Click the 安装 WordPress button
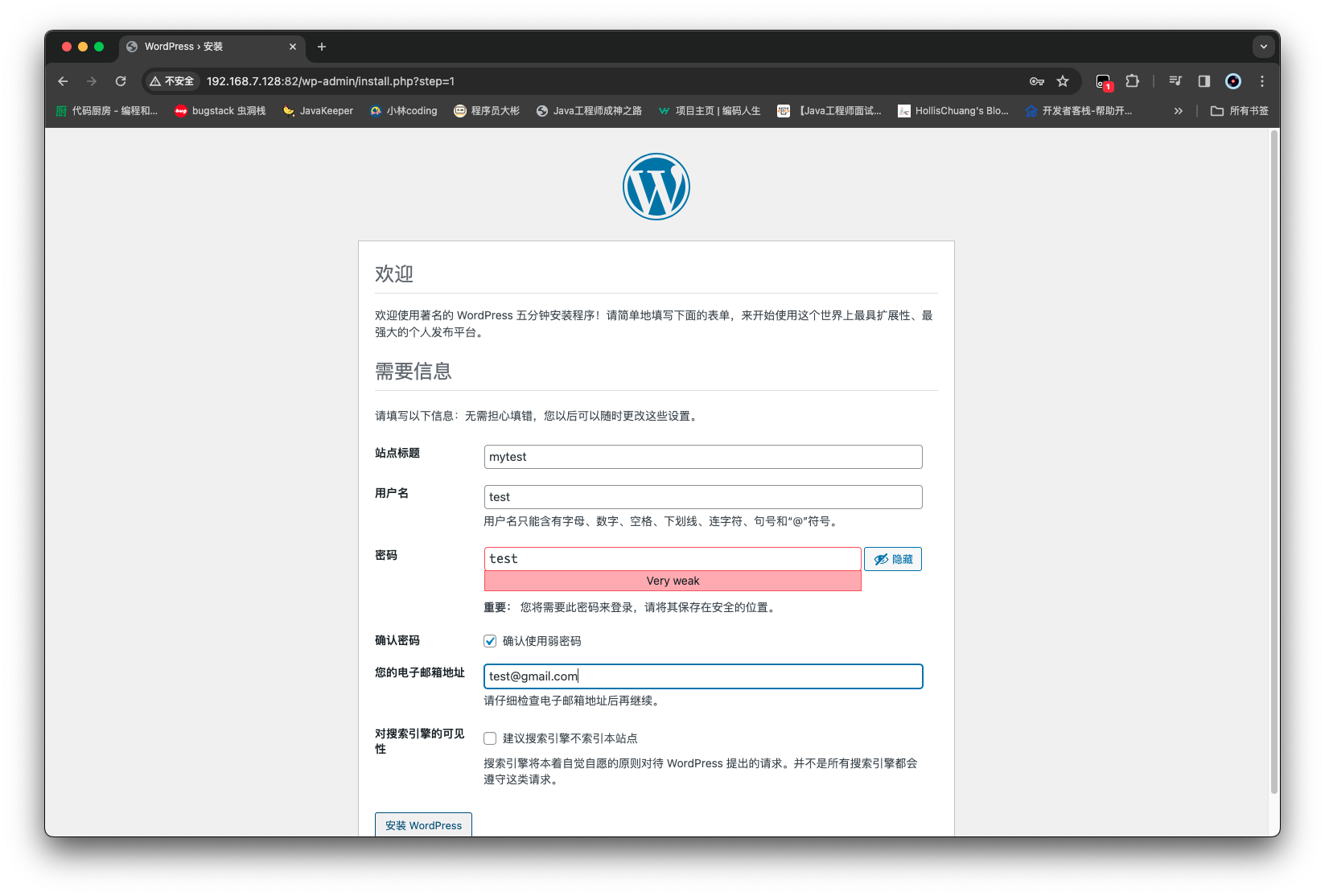Viewport: 1325px width, 896px height. click(423, 825)
